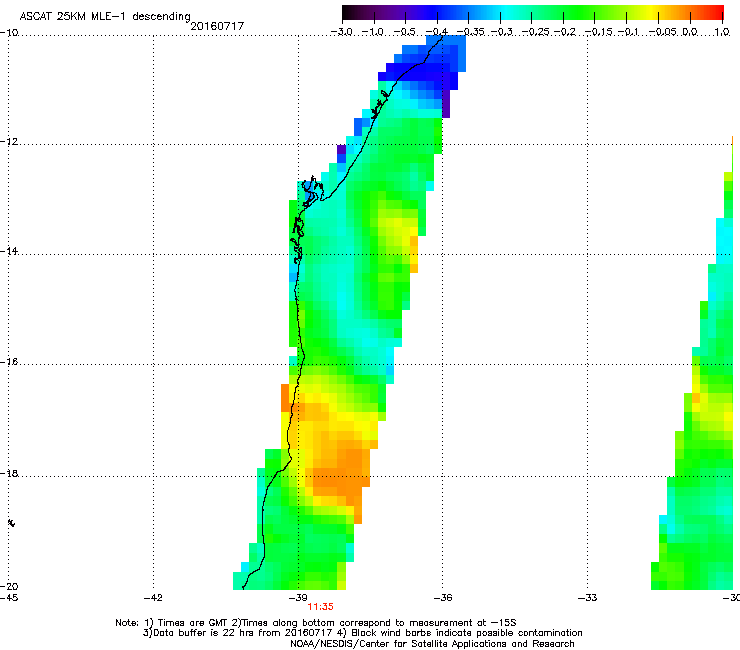Click the "1.0" color scale label
The width and height of the screenshot is (740, 650).
722,32
